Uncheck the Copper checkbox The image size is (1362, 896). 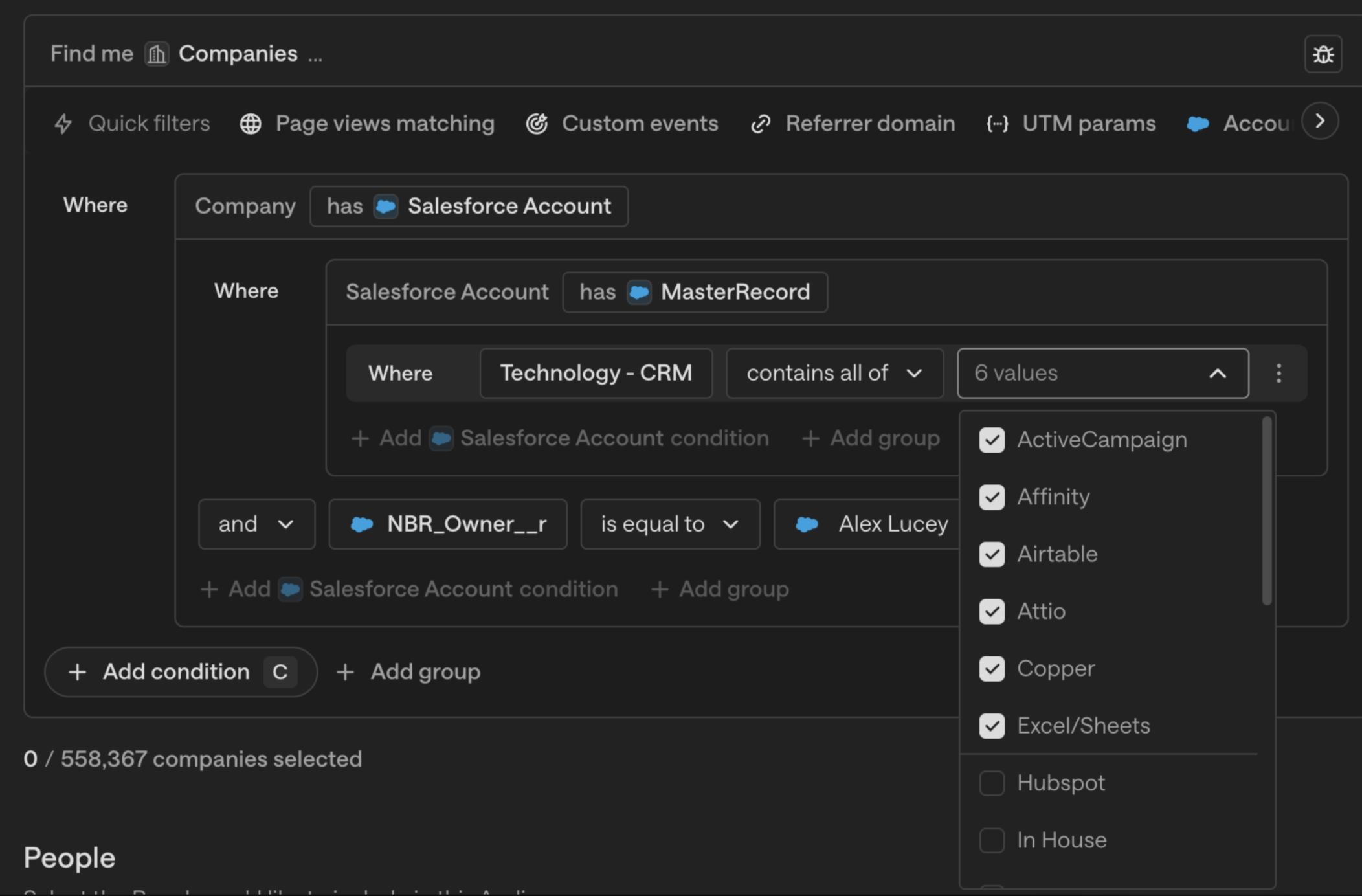992,669
